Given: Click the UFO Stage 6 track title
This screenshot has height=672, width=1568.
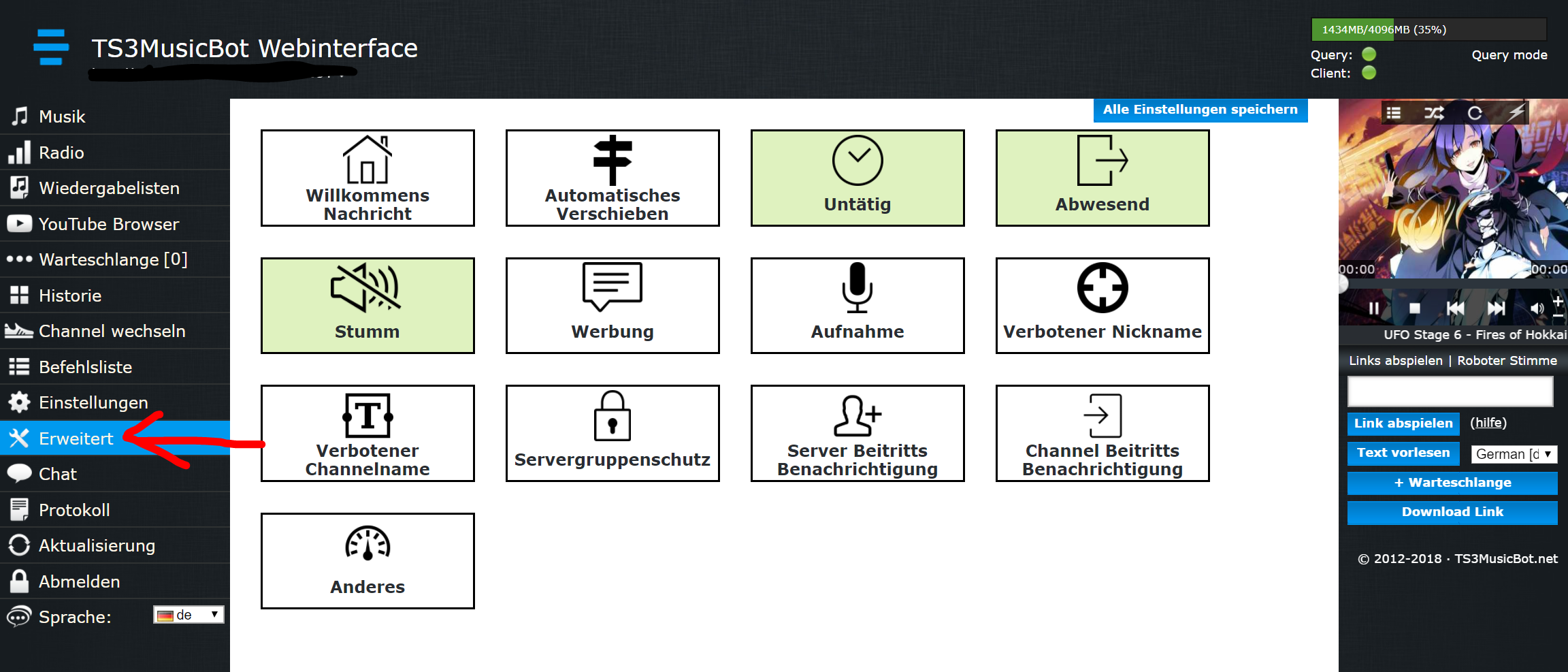Looking at the screenshot, I should click(1475, 335).
